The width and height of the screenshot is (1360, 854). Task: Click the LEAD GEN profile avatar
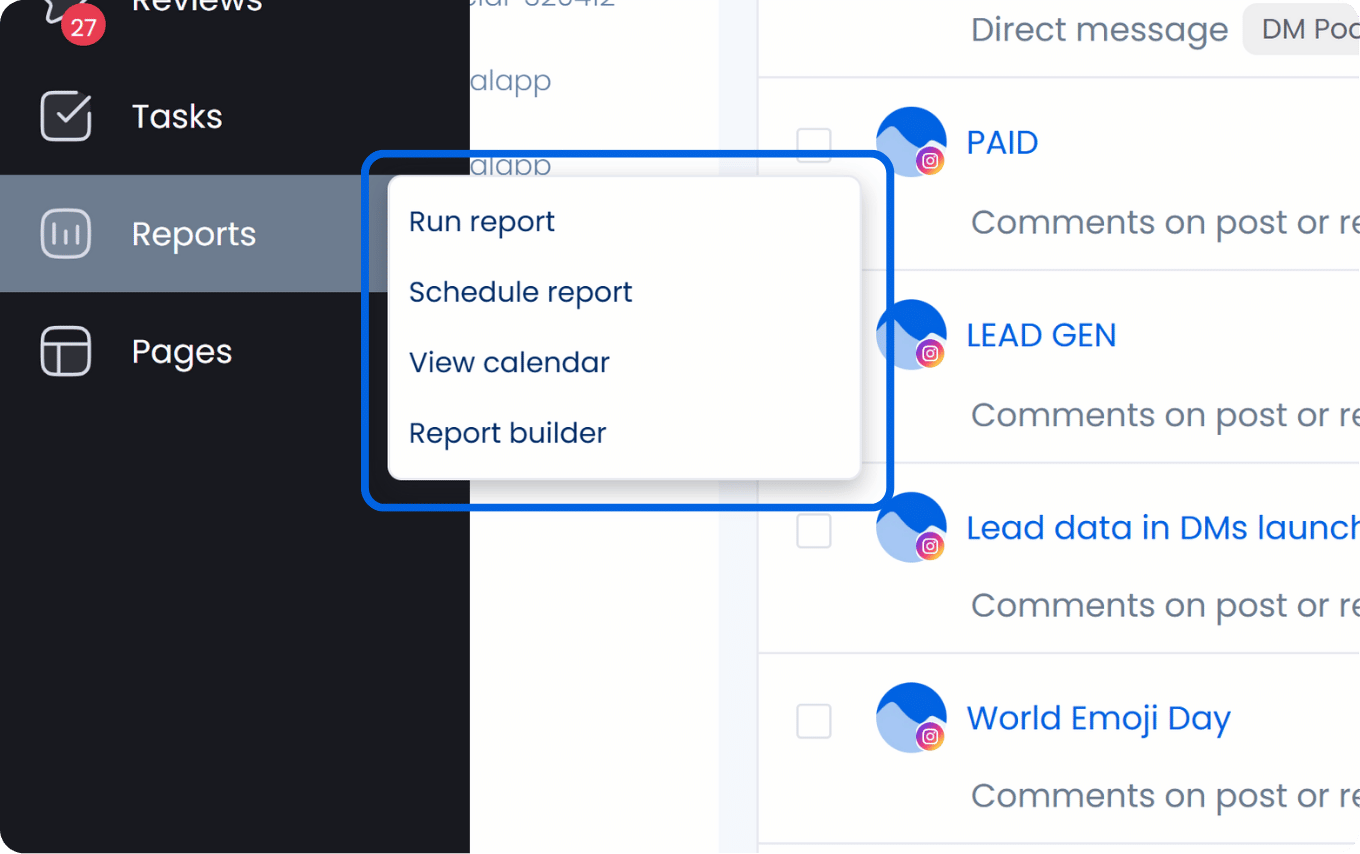[911, 334]
